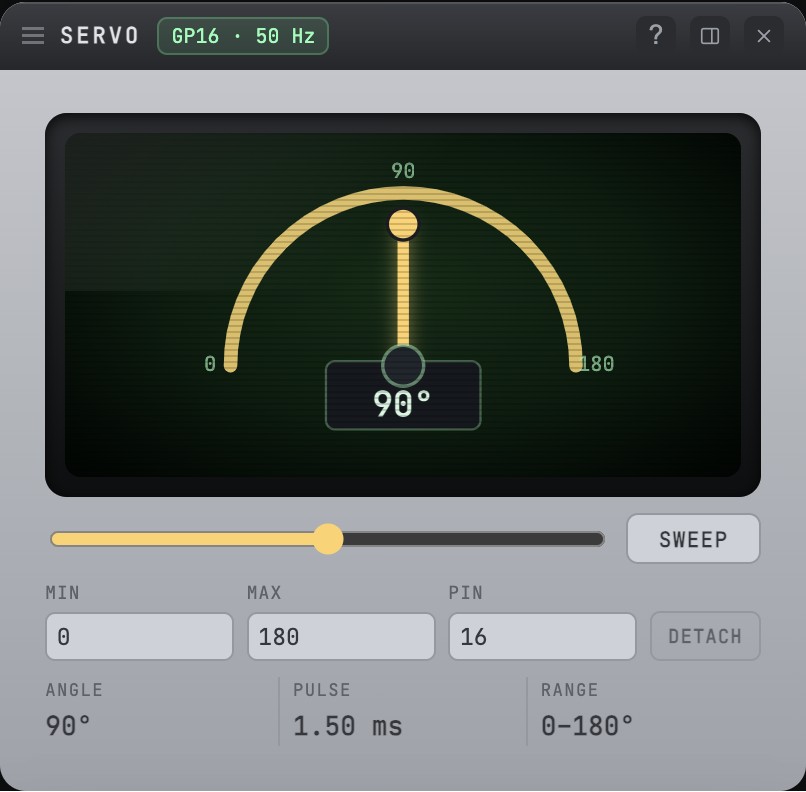Screen dimensions: 806x792
Task: Click the dark unfilled slider track
Action: [473, 539]
